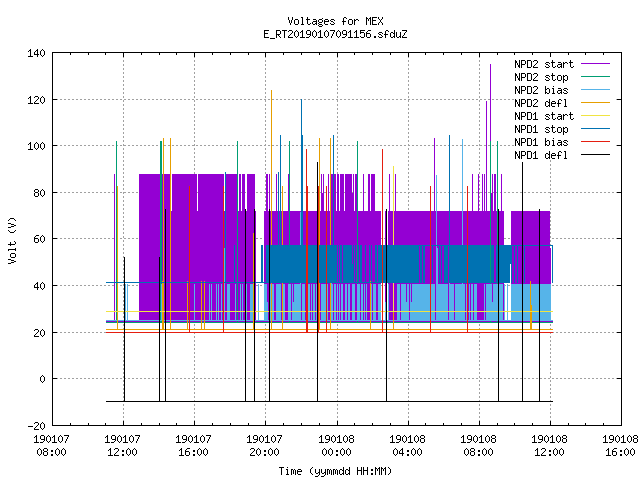The height and width of the screenshot is (480, 640).
Task: Click the 80 y-axis tick label
Action: point(39,193)
